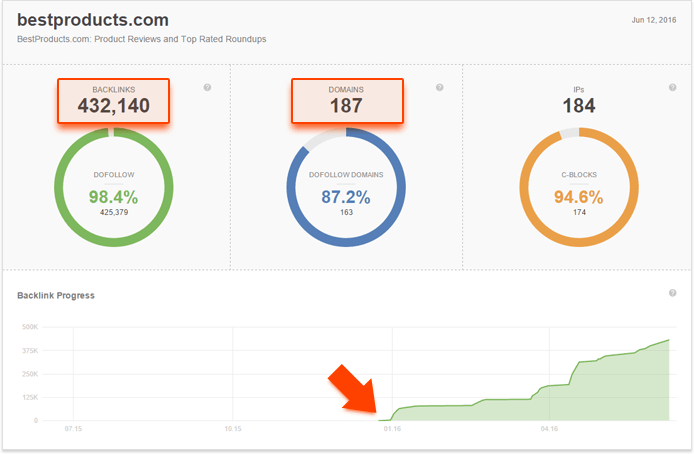The height and width of the screenshot is (454, 694).
Task: Click the 94.6% C-blocks percentage
Action: [578, 197]
